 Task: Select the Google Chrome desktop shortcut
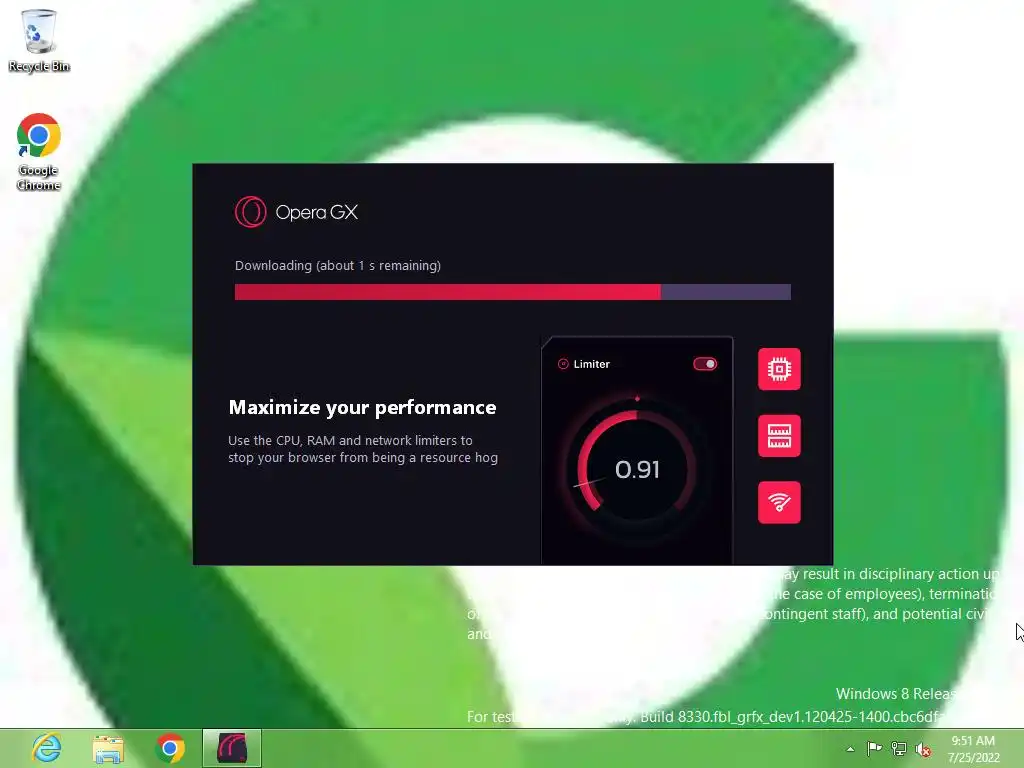pyautogui.click(x=39, y=152)
